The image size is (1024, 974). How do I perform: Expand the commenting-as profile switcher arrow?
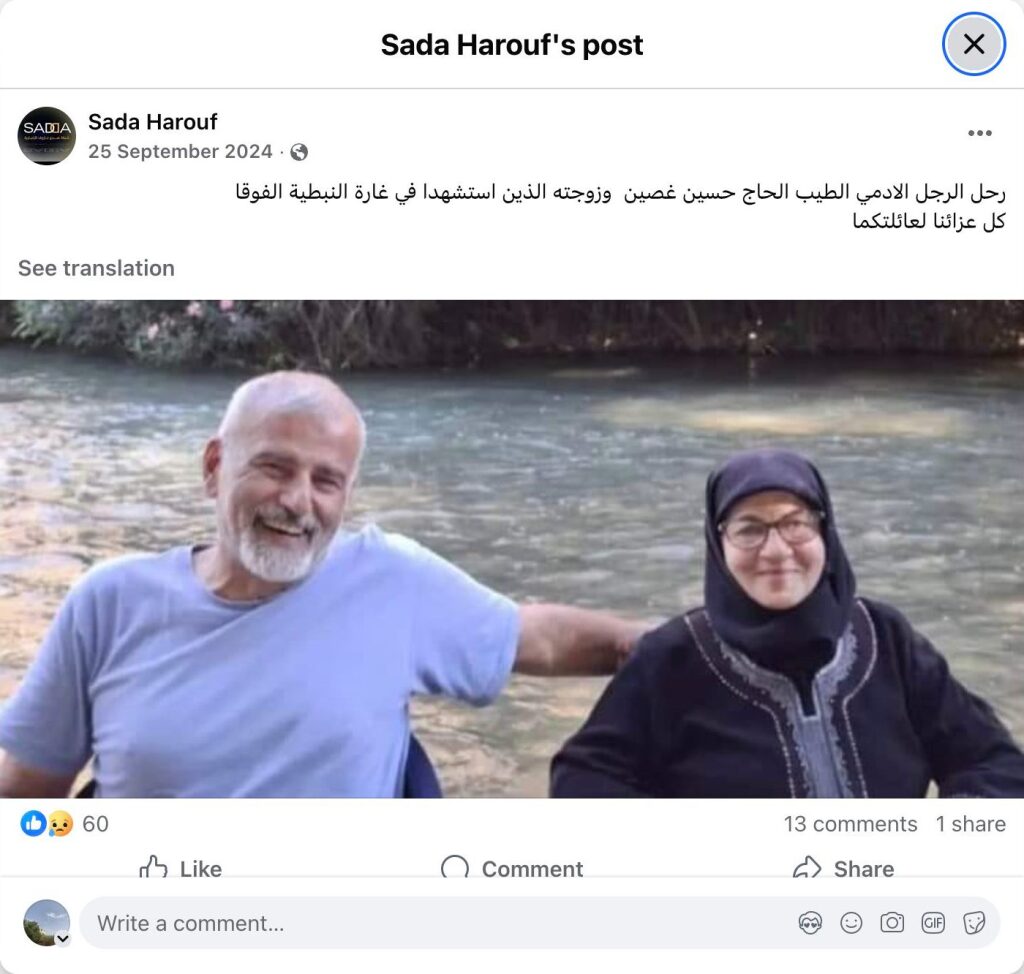click(63, 939)
